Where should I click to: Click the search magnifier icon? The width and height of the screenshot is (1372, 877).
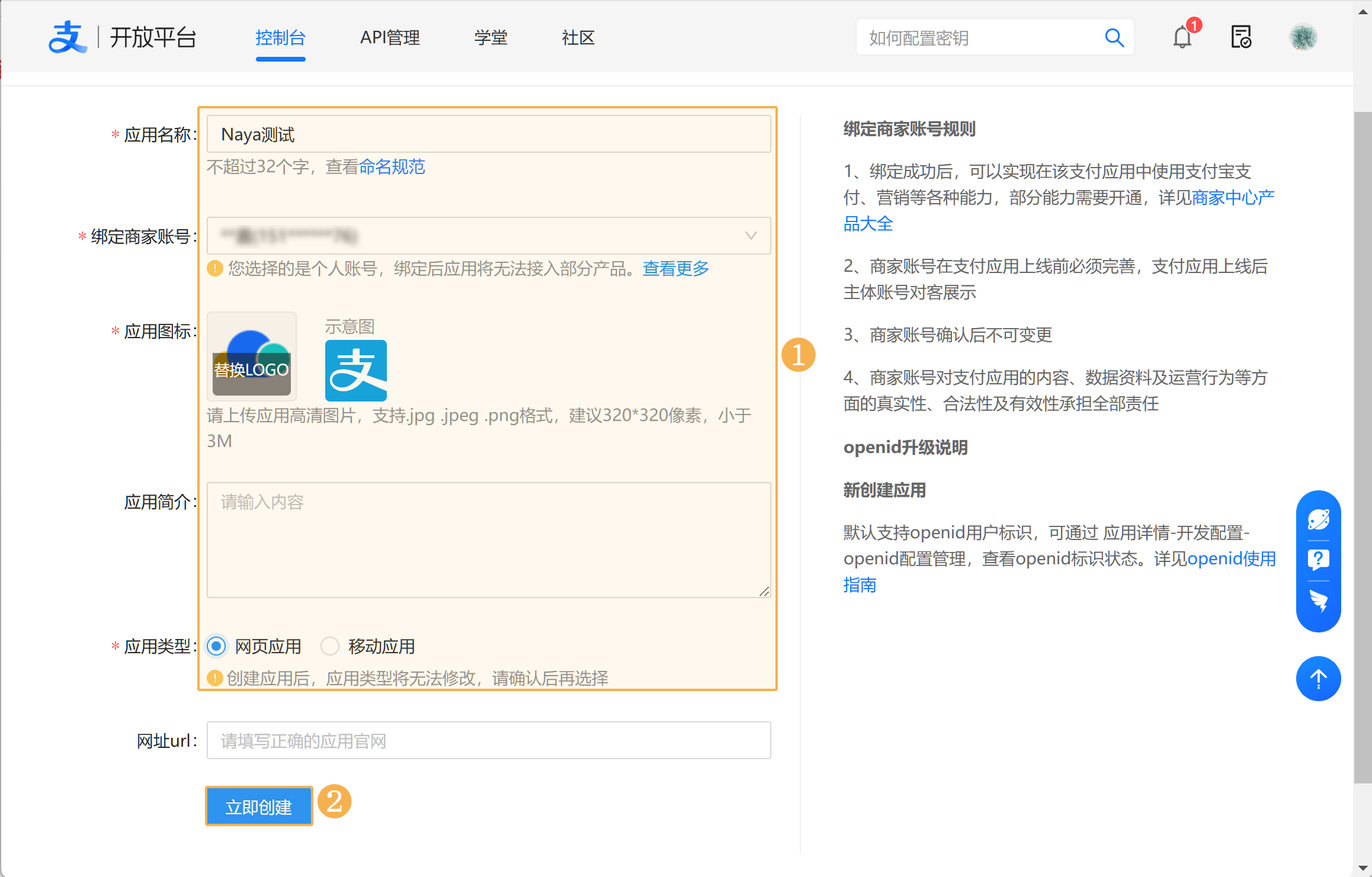tap(1114, 38)
